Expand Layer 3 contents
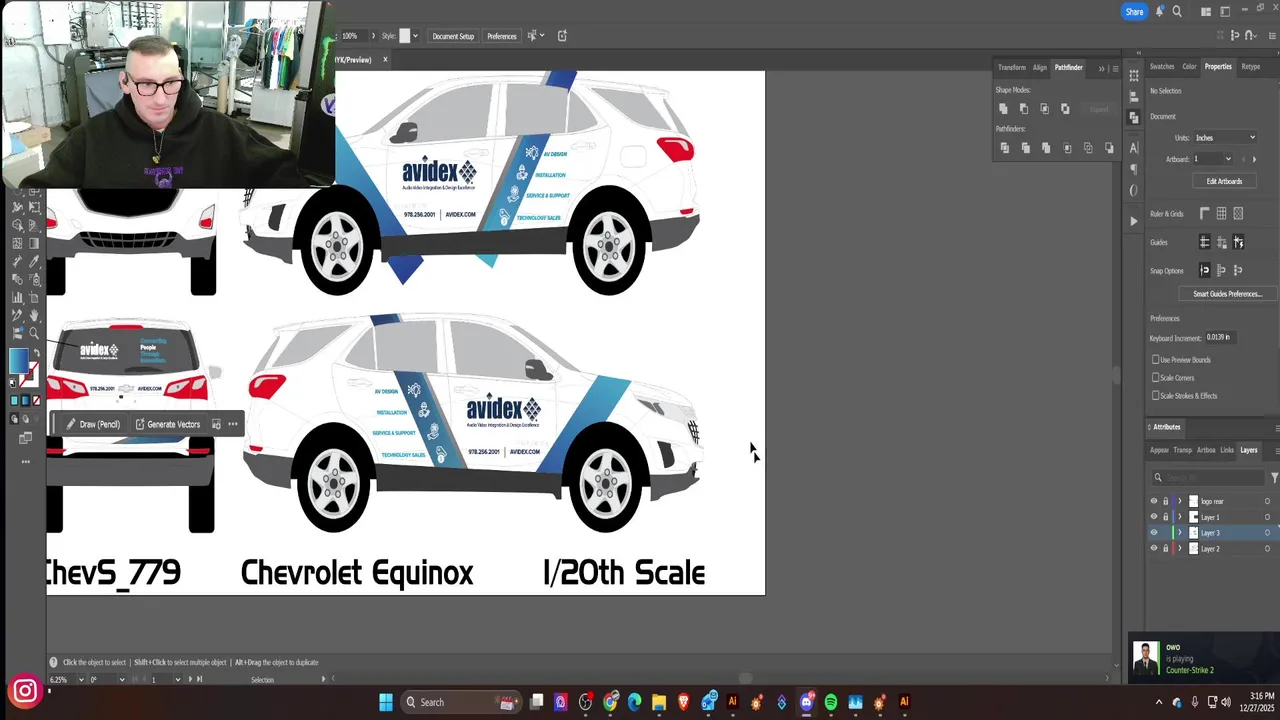The height and width of the screenshot is (720, 1280). click(x=1180, y=532)
